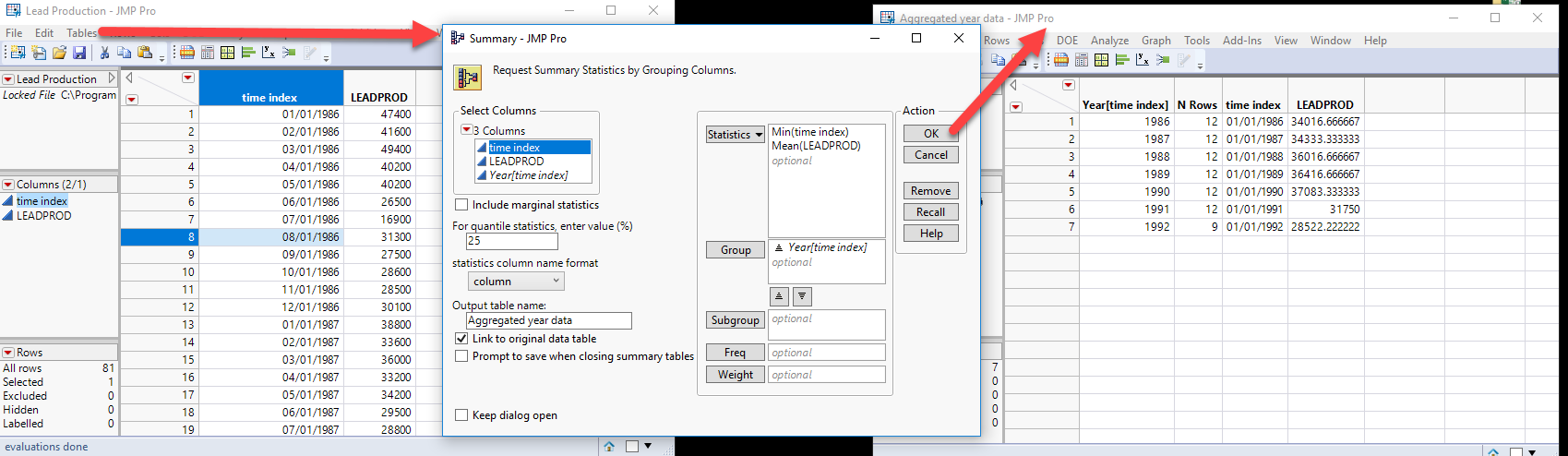This screenshot has width=1568, height=456.
Task: Click Graph Builder icon in Aggregated year data toolbar
Action: (1101, 60)
